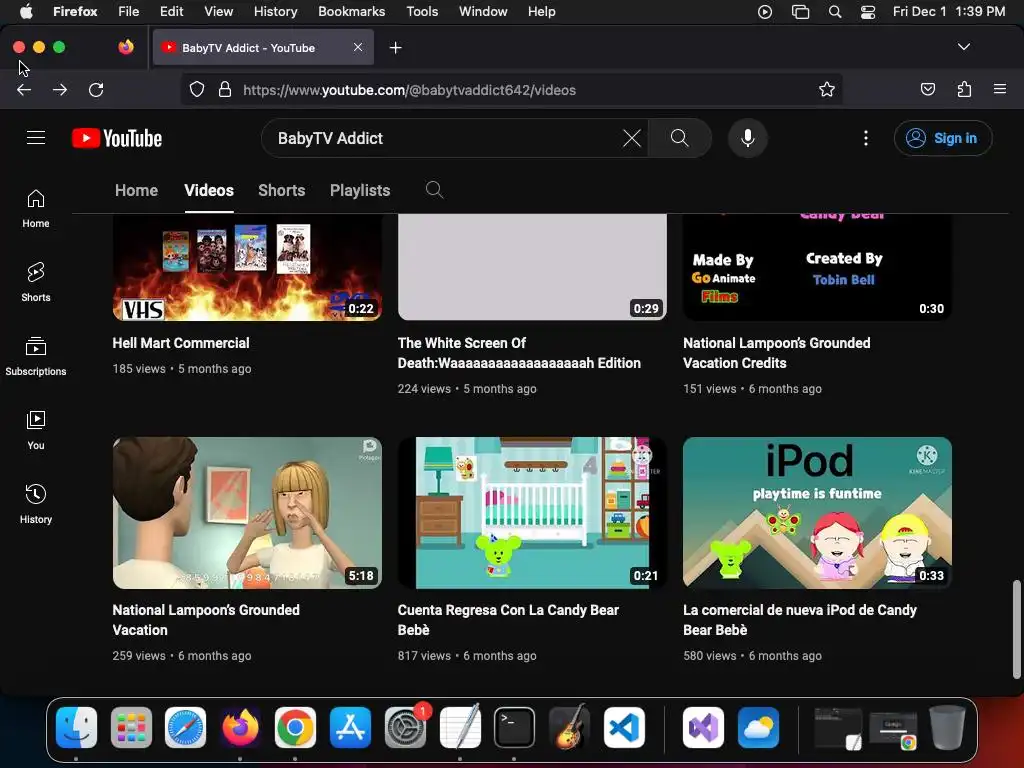Click the magnifier search button
The height and width of the screenshot is (768, 1024).
coord(679,138)
